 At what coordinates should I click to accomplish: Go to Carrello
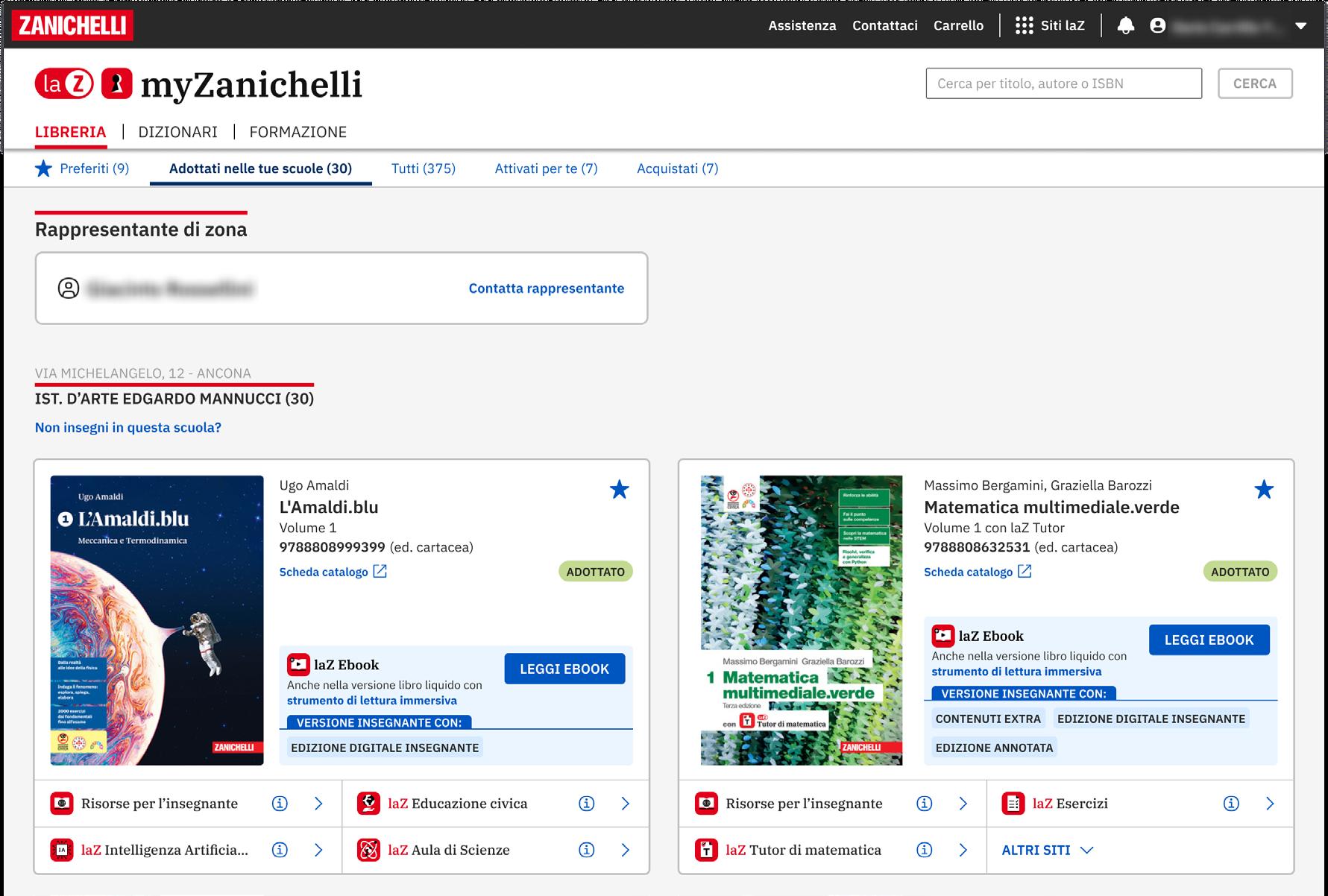[958, 25]
